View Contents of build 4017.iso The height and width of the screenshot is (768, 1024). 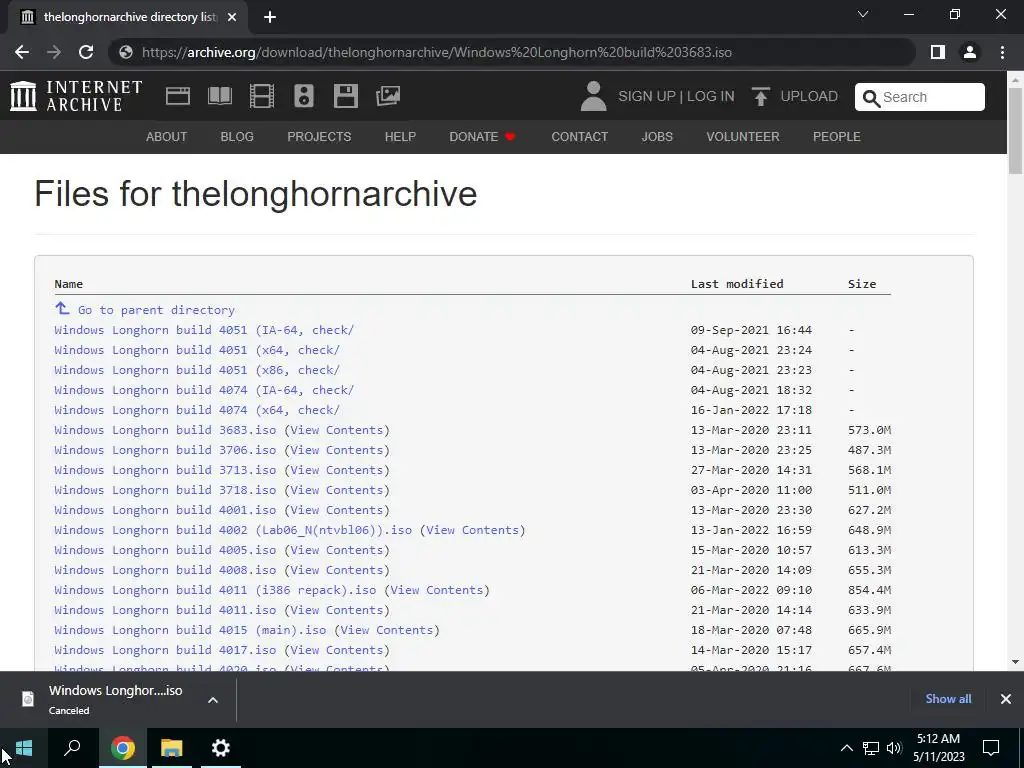(336, 650)
